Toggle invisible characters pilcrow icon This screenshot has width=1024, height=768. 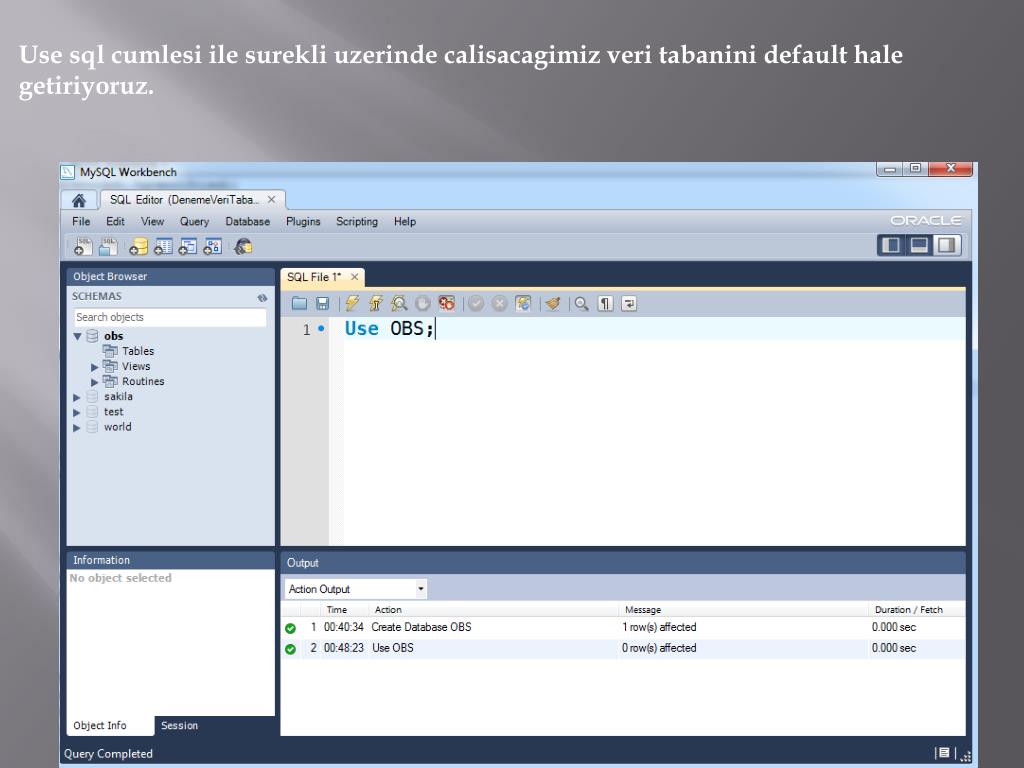pos(605,303)
